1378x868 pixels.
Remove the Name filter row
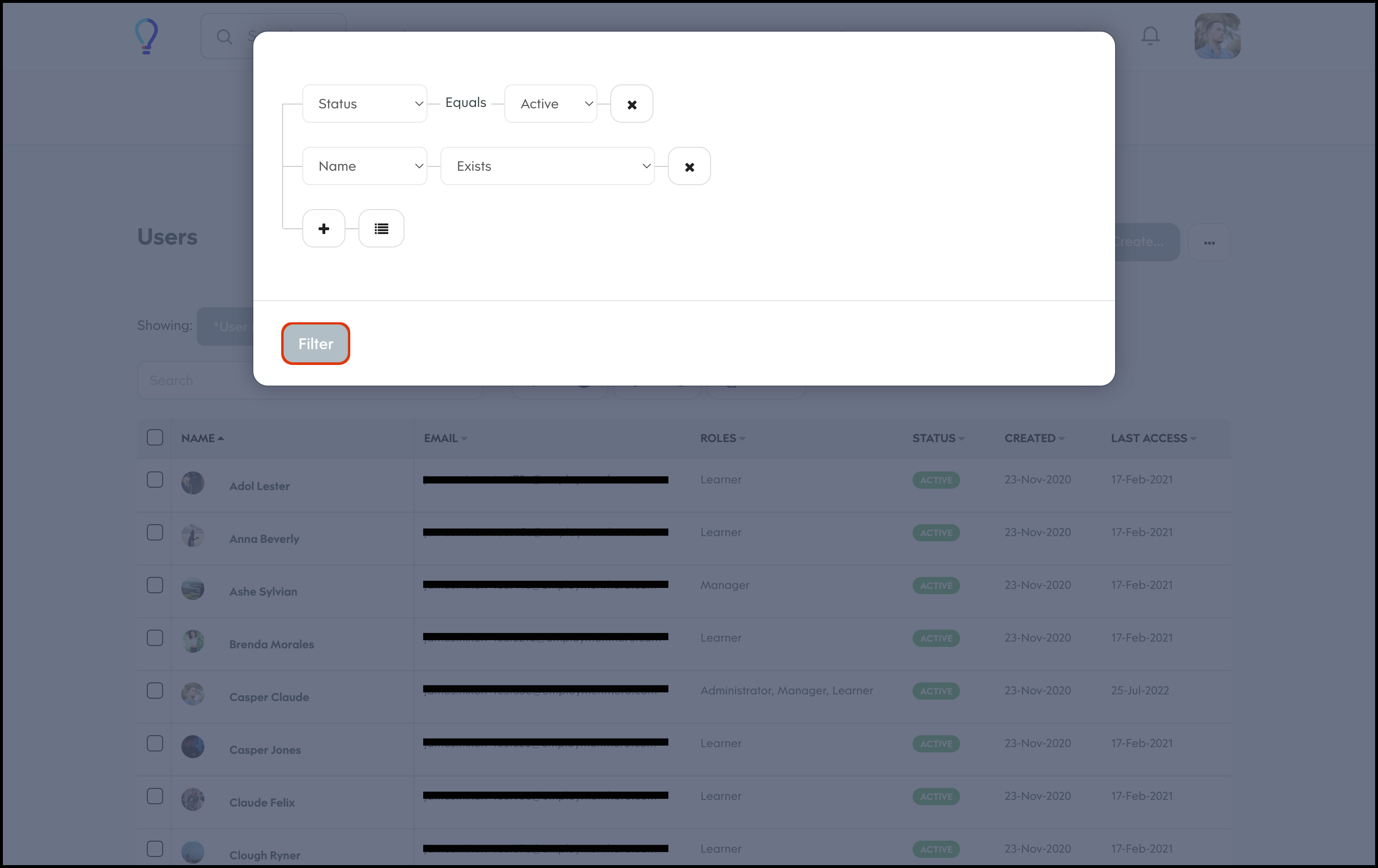click(689, 166)
